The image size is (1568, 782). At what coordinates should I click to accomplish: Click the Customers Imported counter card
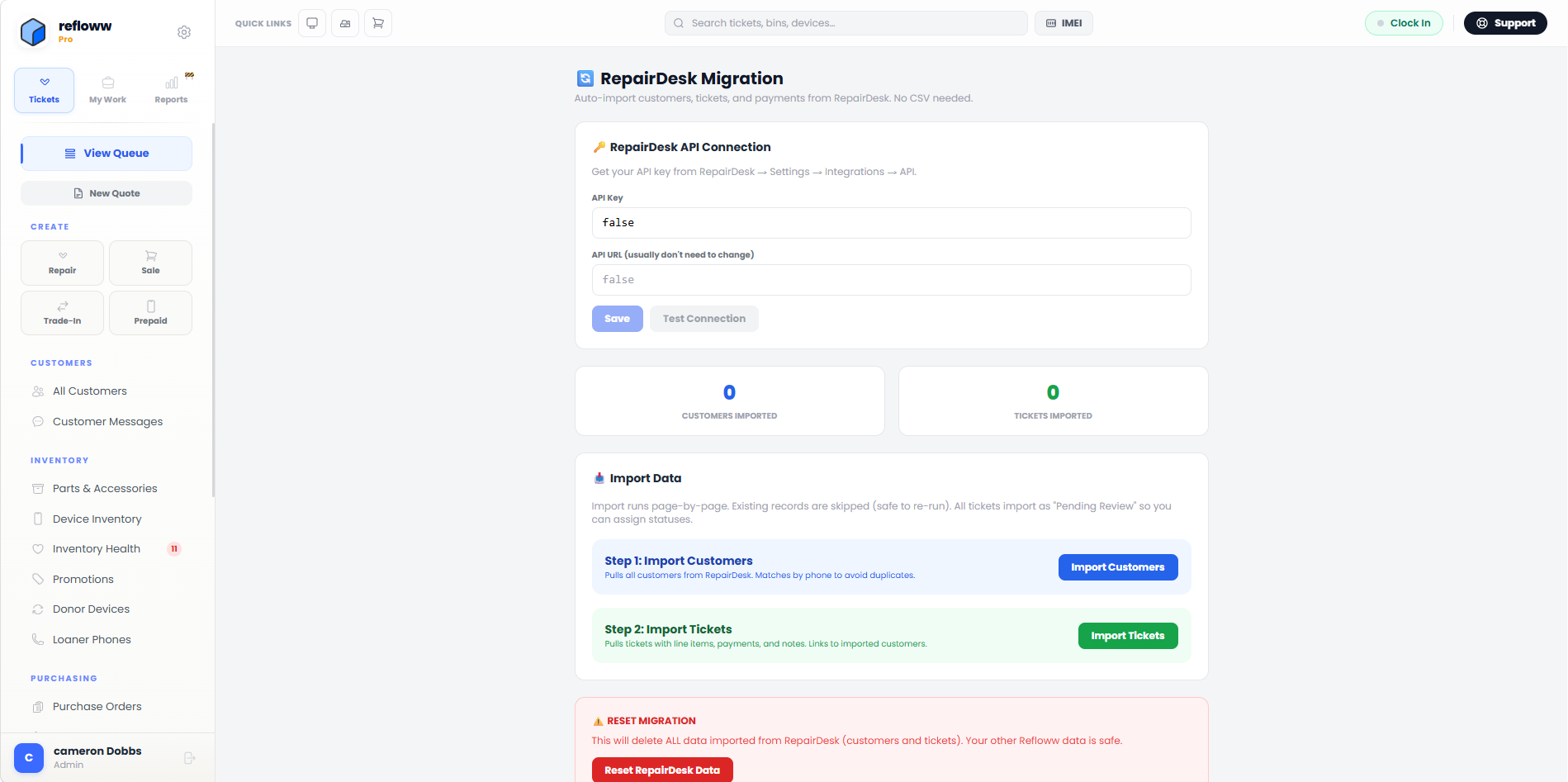[730, 401]
